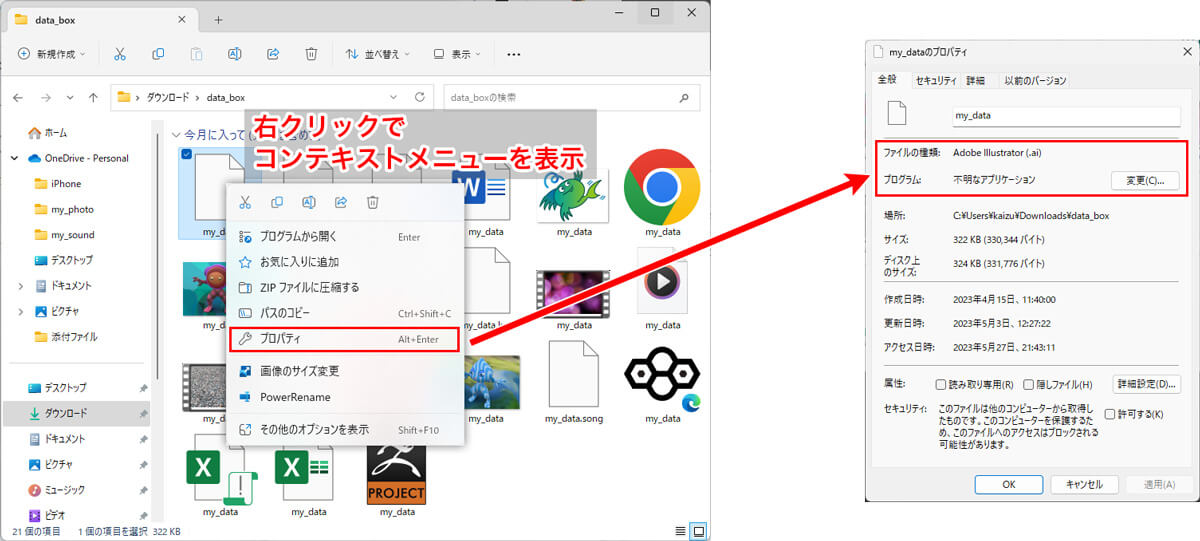Open the address bar history dropdown chevron
This screenshot has width=1200, height=541.
point(394,97)
